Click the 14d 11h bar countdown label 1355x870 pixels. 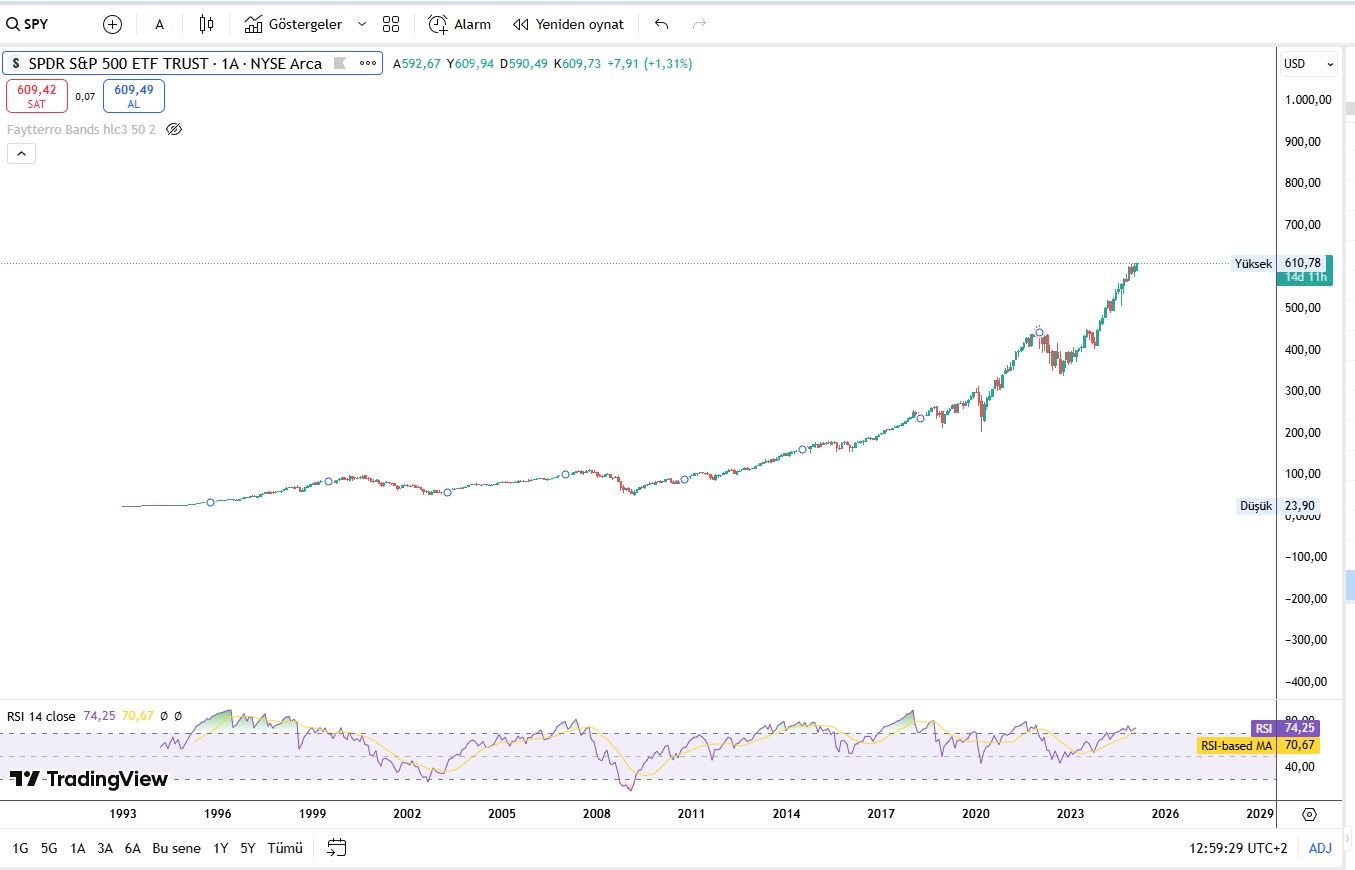click(x=1305, y=277)
